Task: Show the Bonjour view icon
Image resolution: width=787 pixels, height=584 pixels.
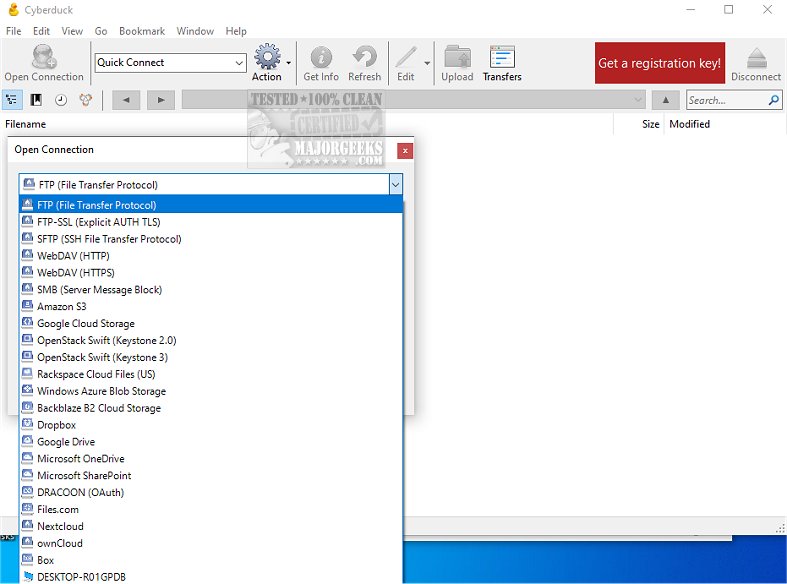Action: tap(85, 100)
